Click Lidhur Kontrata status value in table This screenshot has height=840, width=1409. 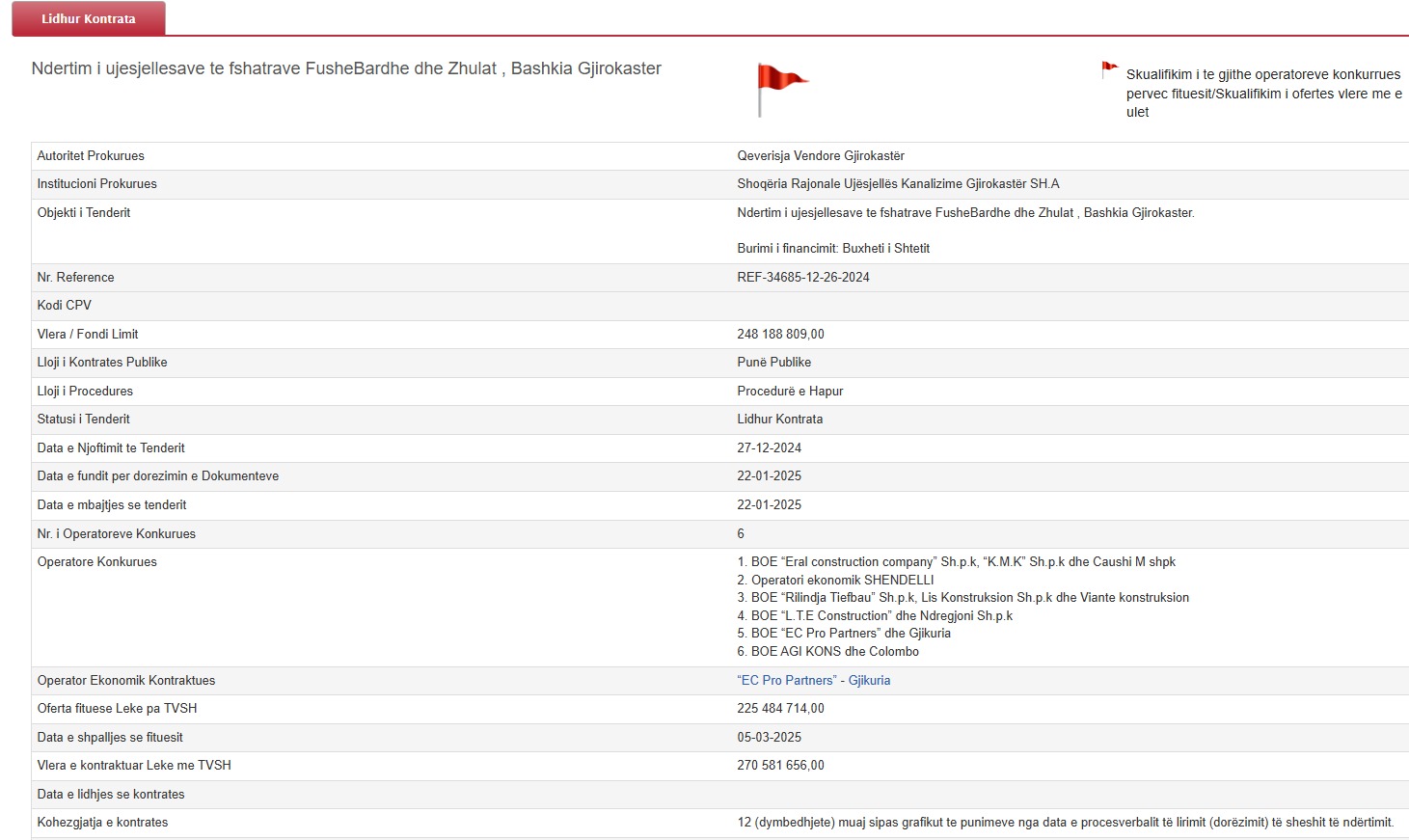tap(779, 419)
